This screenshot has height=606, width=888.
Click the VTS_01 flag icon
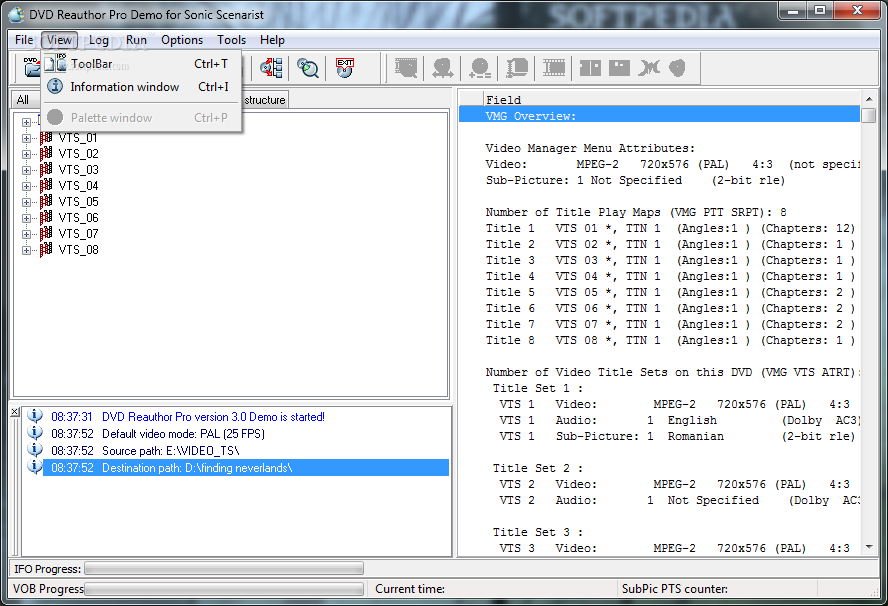[46, 138]
